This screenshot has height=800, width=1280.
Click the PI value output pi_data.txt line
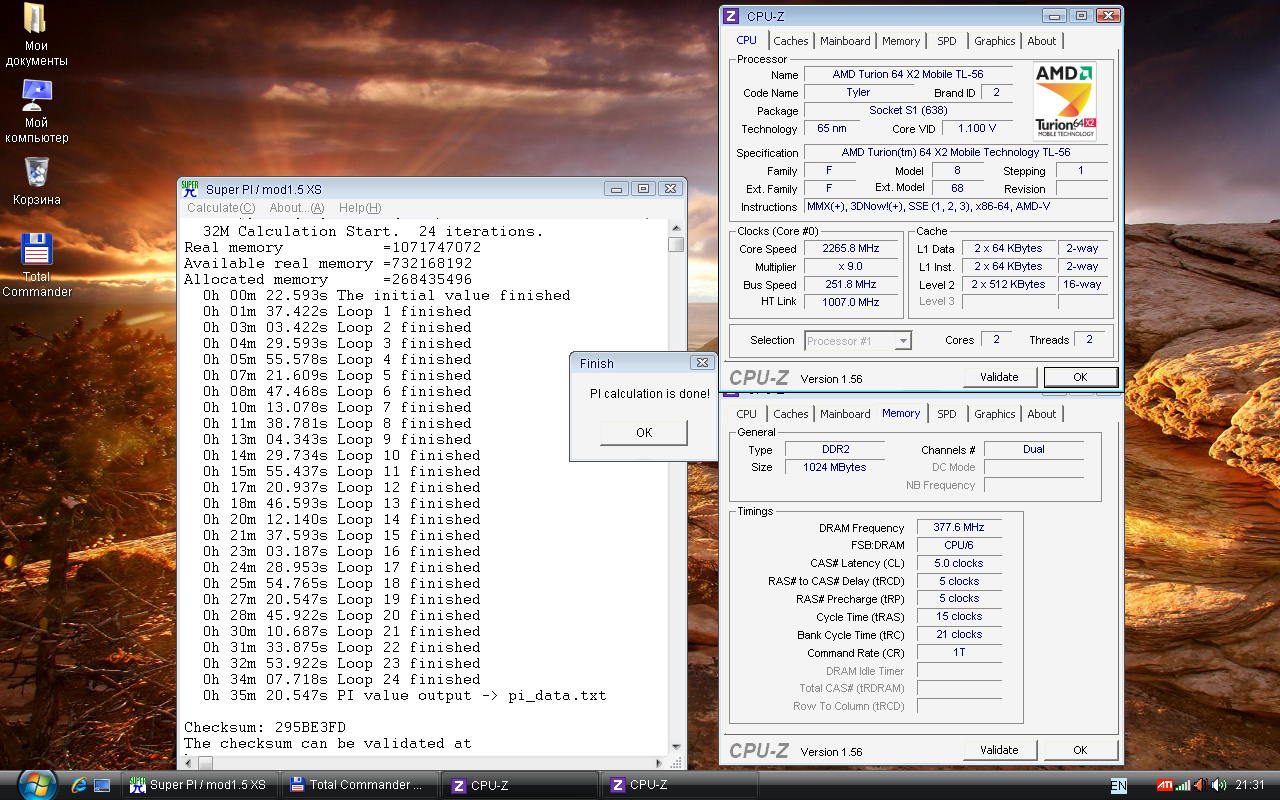click(404, 695)
